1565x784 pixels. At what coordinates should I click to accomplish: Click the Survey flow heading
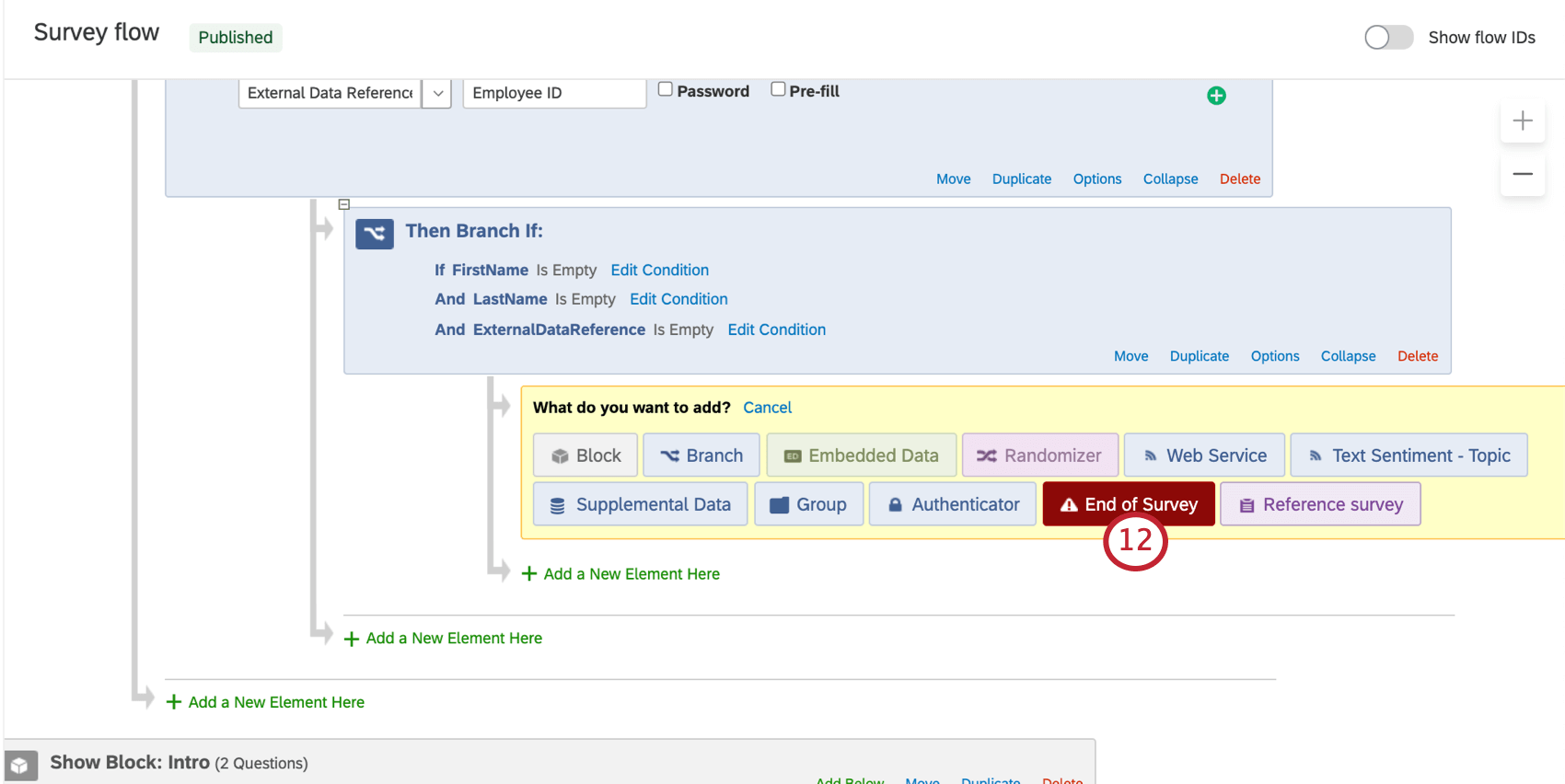point(97,32)
